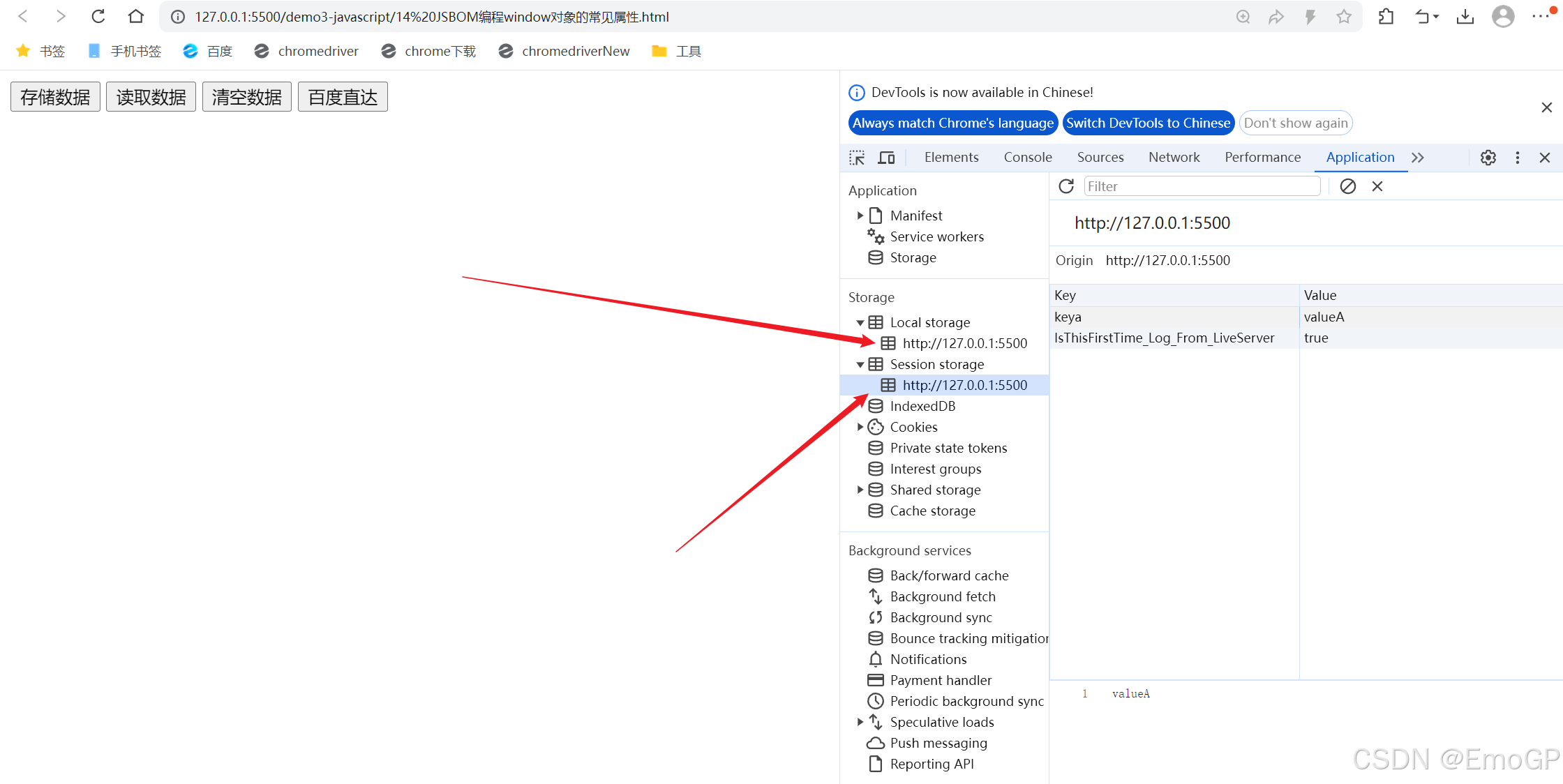Select the keya row in table
The image size is (1563, 784).
coord(1172,317)
